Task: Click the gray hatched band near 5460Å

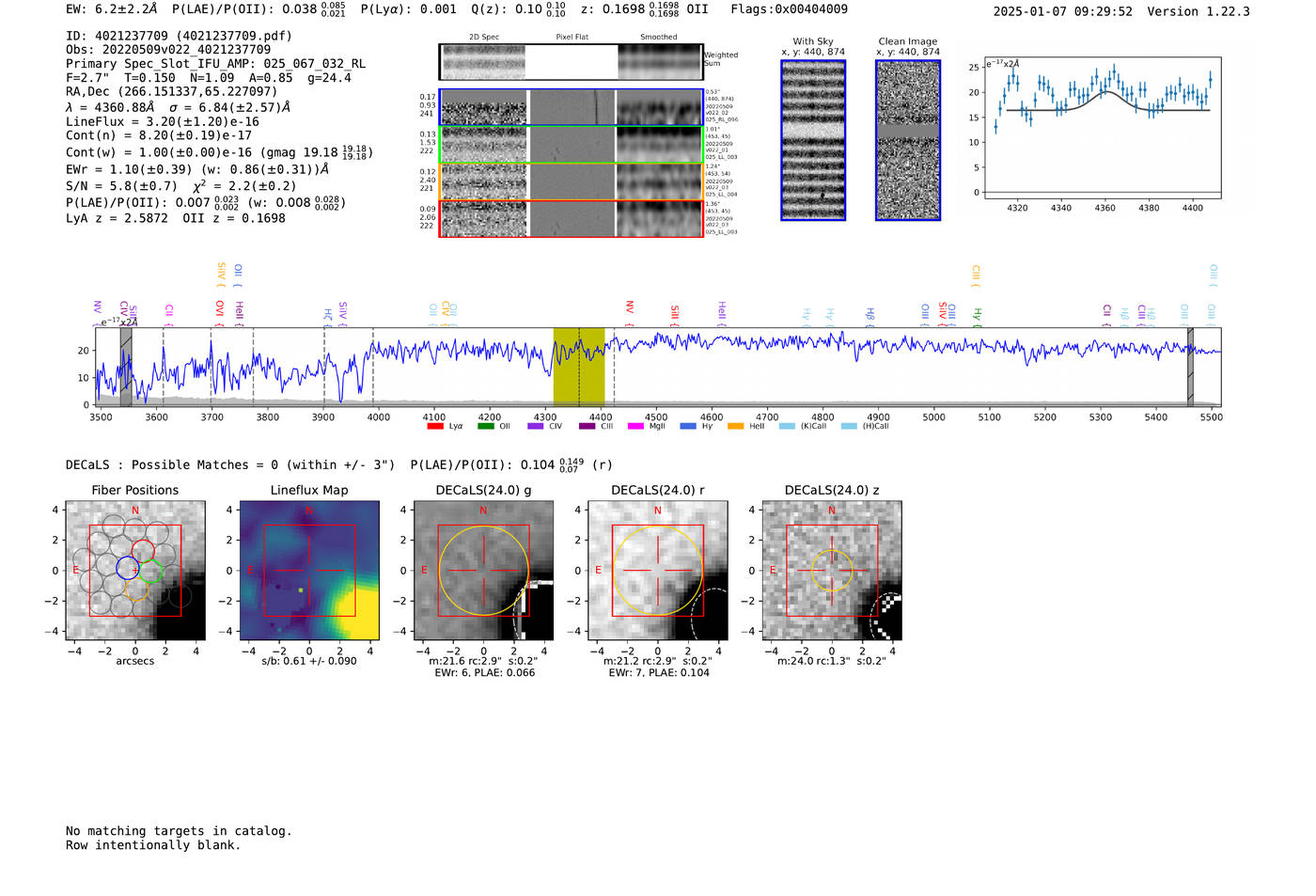Action: point(1190,367)
